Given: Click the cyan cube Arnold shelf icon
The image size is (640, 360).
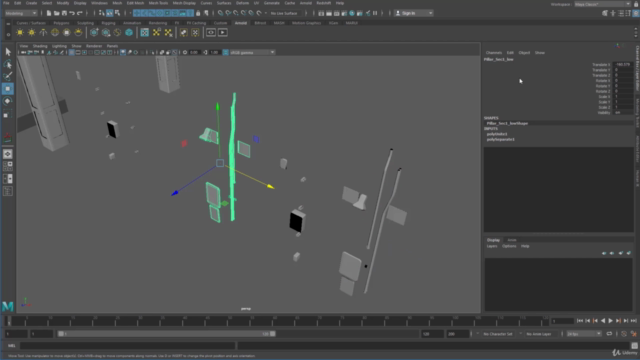Looking at the screenshot, I should pos(129,32).
